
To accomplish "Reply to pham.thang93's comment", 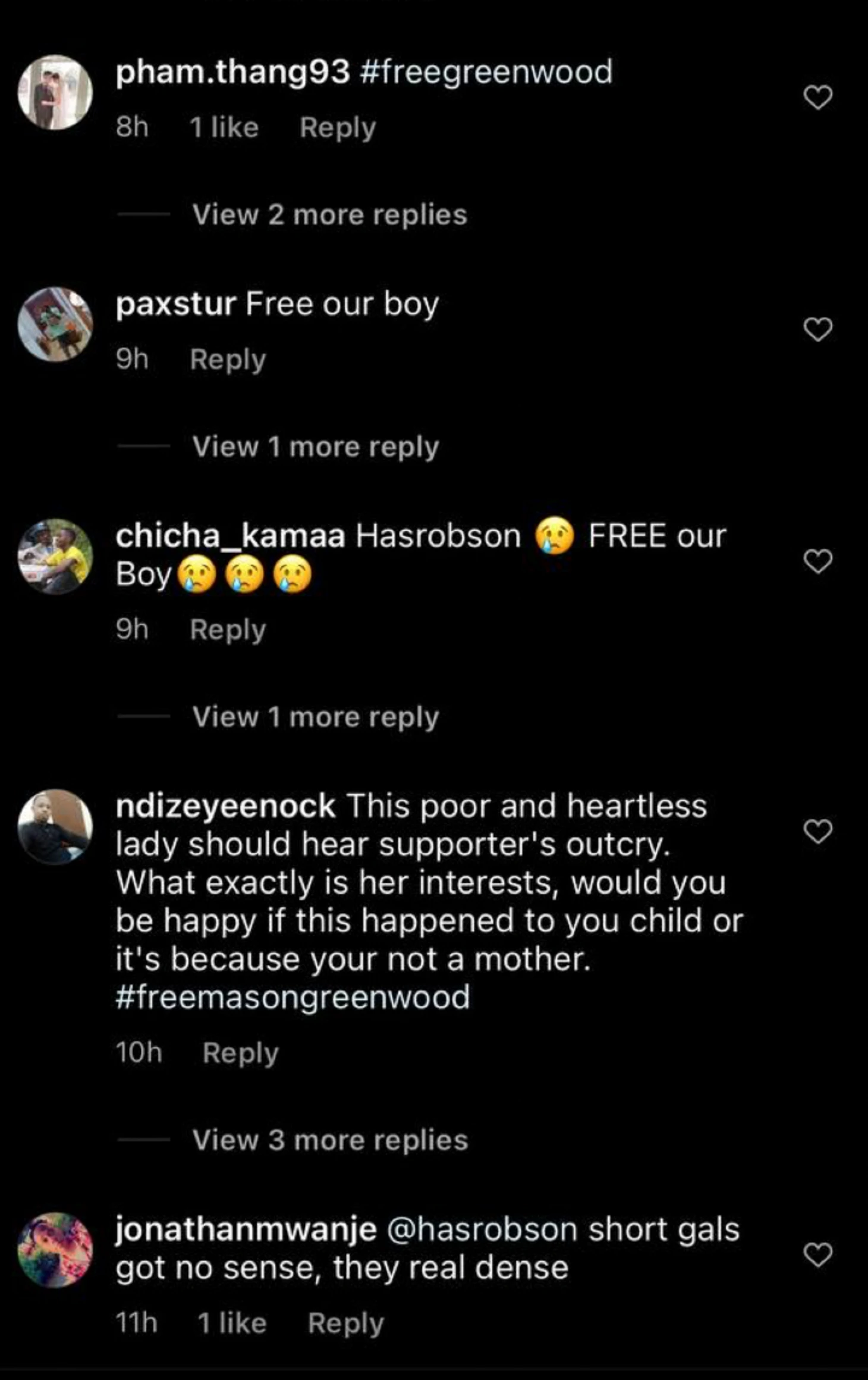I will click(338, 128).
